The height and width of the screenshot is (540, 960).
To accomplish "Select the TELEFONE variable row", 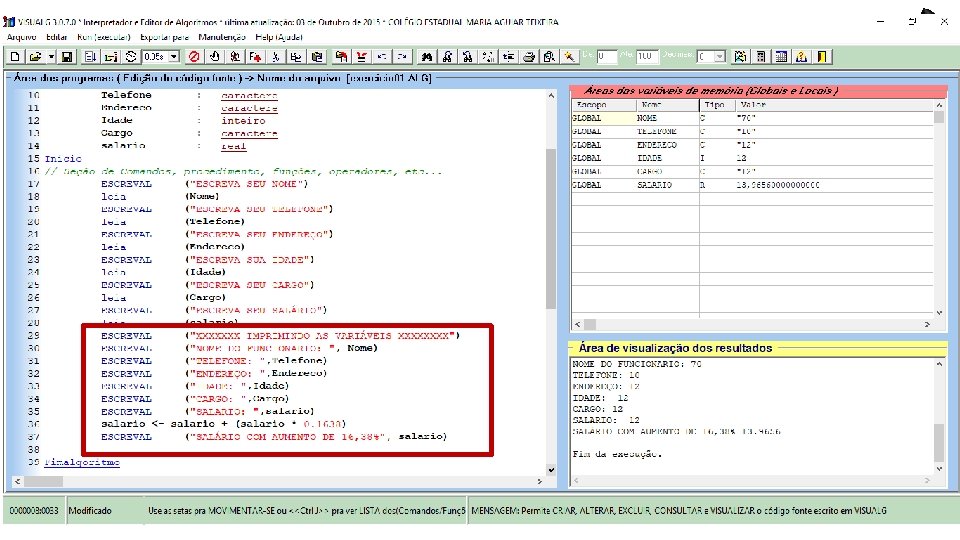I will coord(752,132).
